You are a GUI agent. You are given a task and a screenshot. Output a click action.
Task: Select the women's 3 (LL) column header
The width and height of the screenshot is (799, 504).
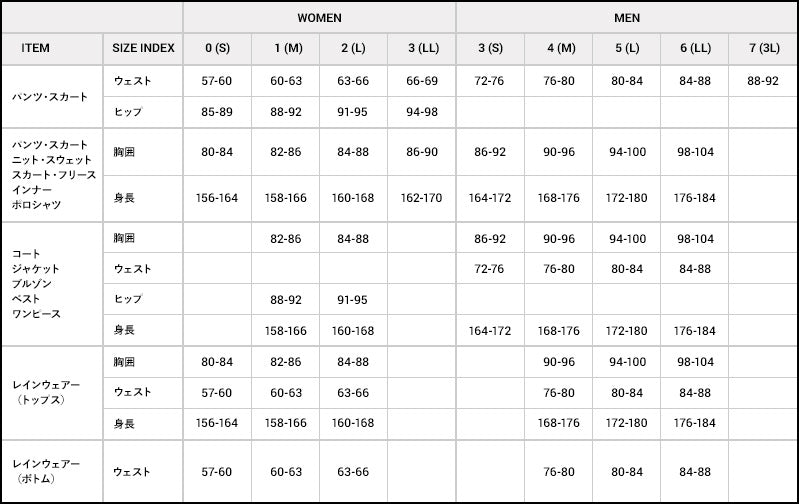(421, 48)
